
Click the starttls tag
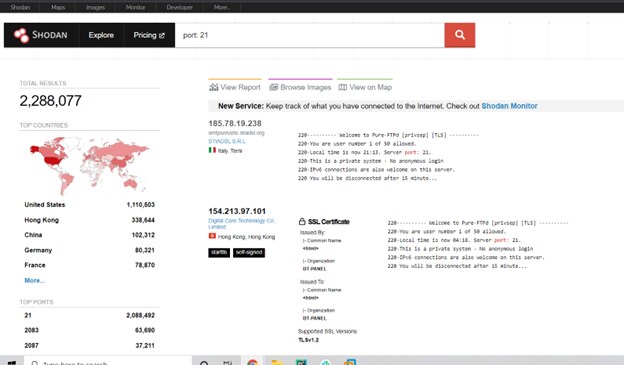219,252
